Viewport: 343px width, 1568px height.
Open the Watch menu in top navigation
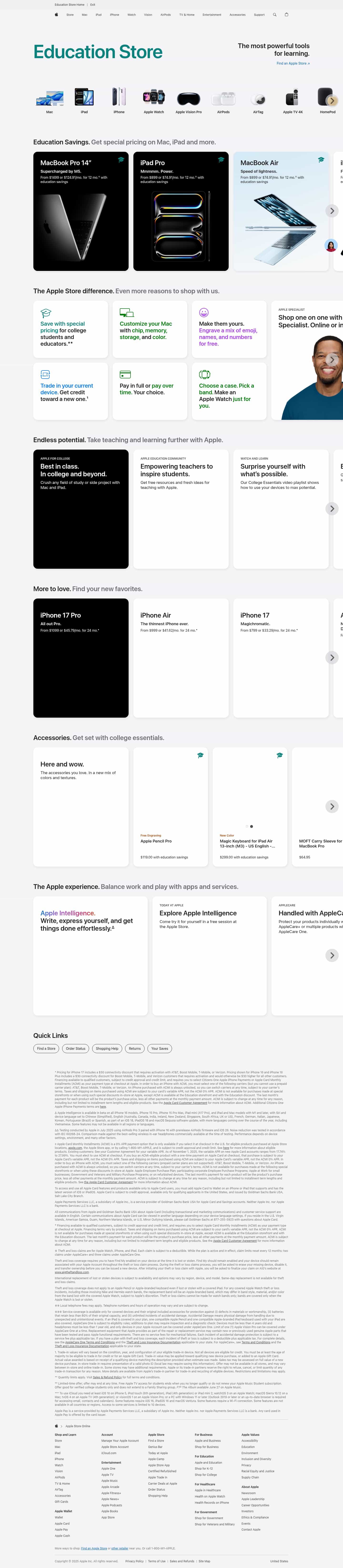click(x=131, y=15)
